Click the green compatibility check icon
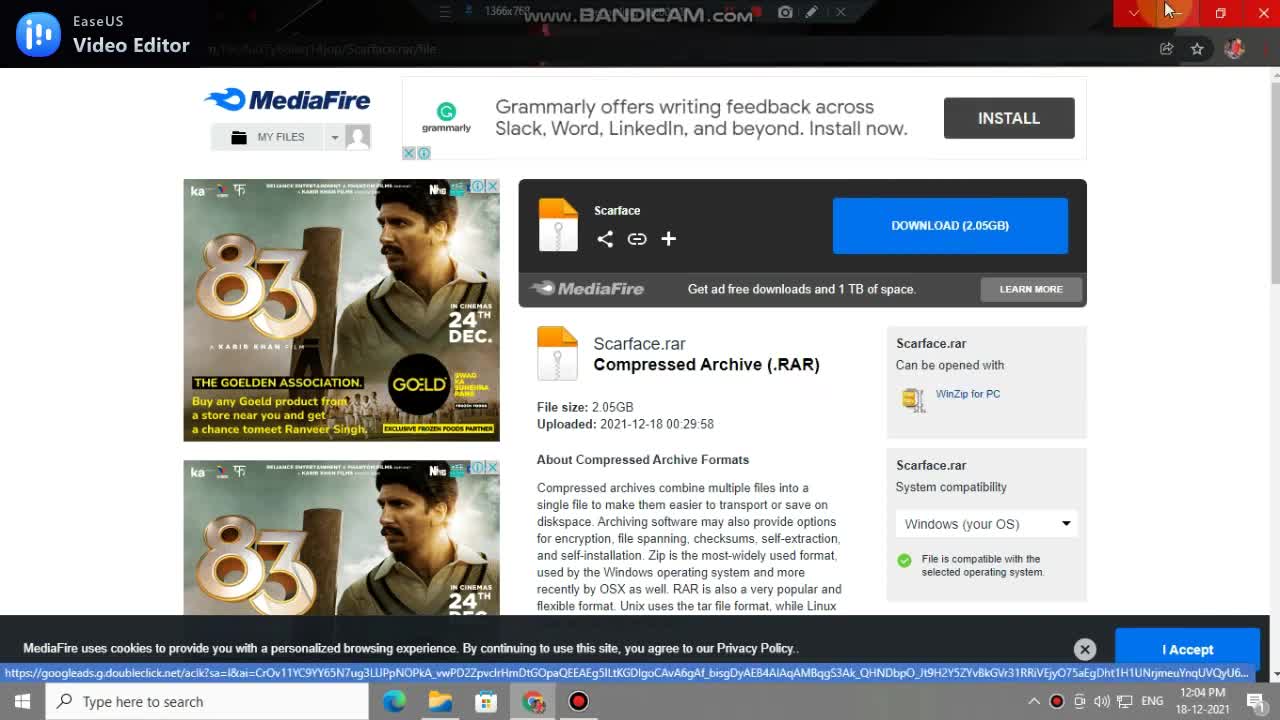This screenshot has width=1280, height=720. click(x=905, y=561)
